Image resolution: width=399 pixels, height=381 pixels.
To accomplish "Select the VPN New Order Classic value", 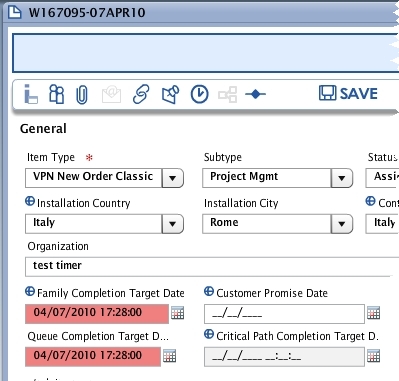I will pos(93,176).
